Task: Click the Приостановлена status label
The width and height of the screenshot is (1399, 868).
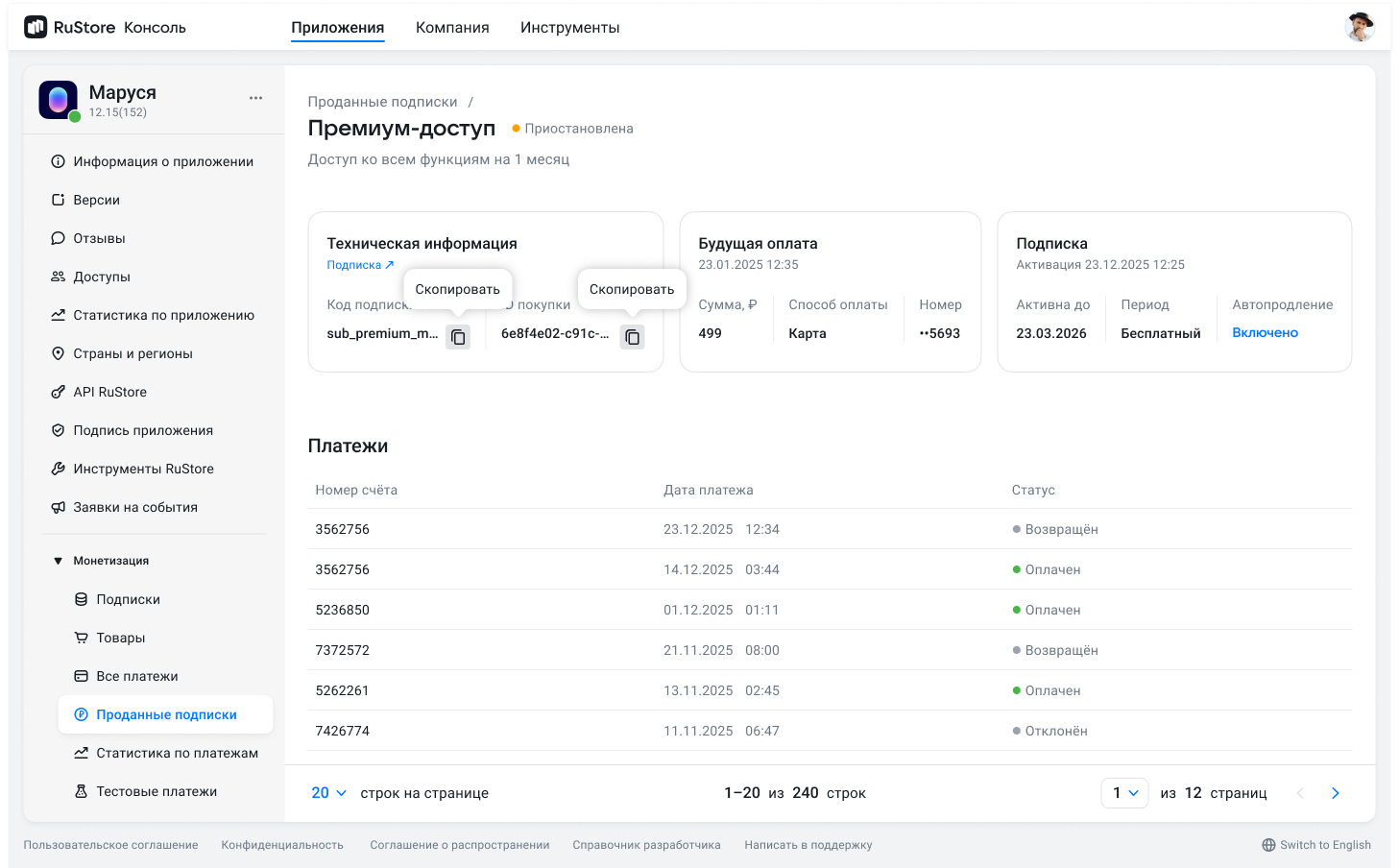Action: point(572,129)
